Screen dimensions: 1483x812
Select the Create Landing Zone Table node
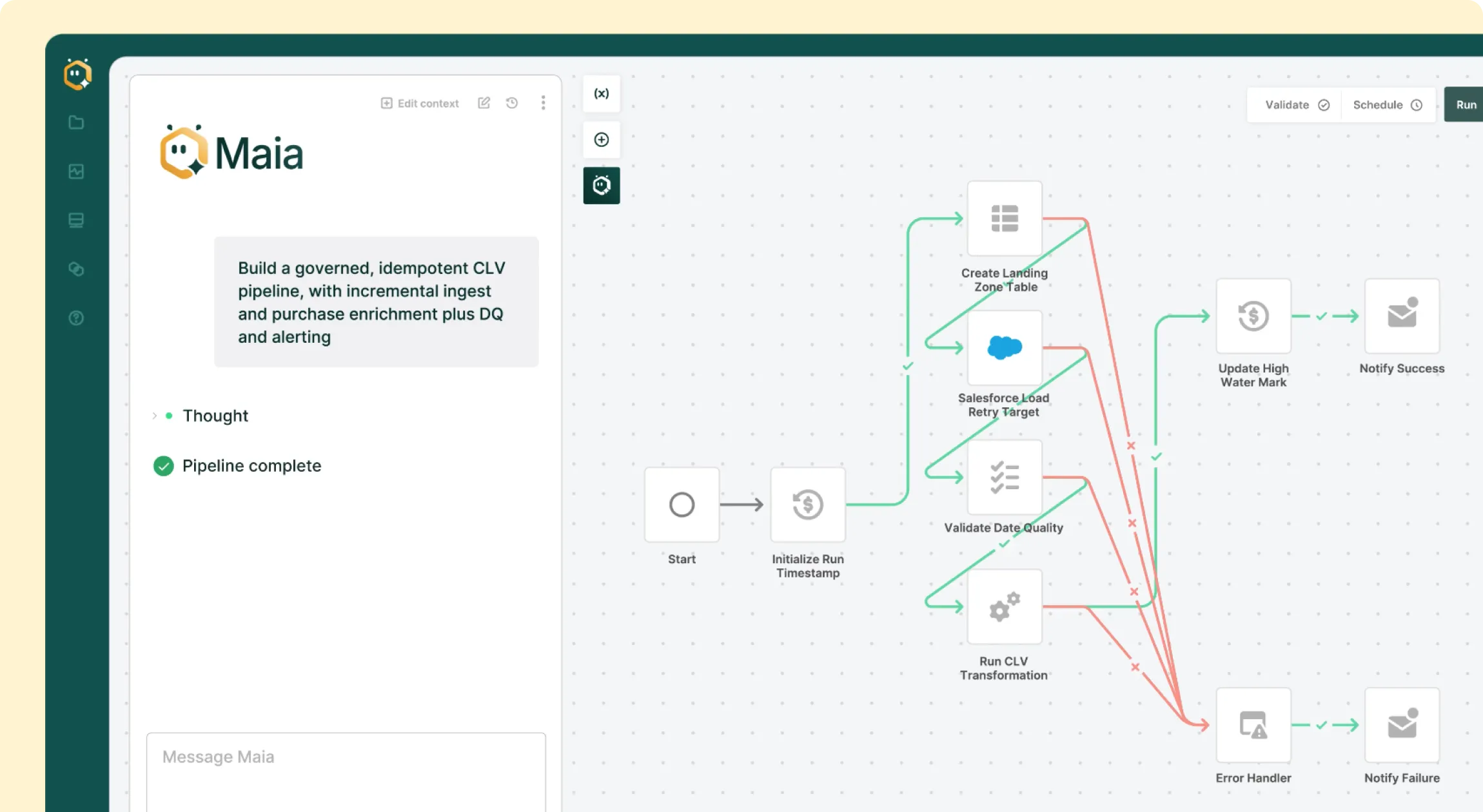point(1004,218)
